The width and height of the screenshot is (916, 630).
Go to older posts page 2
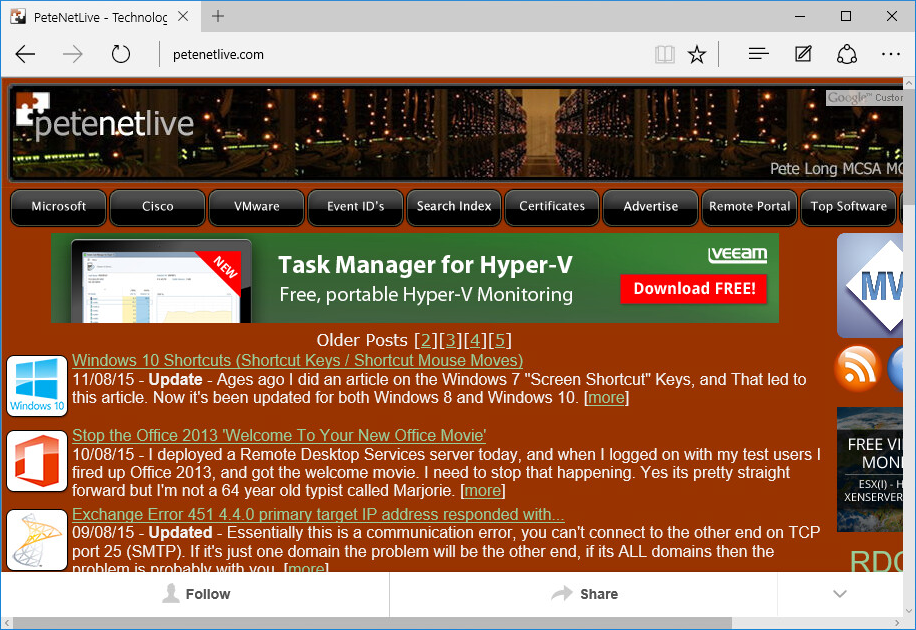(x=426, y=340)
